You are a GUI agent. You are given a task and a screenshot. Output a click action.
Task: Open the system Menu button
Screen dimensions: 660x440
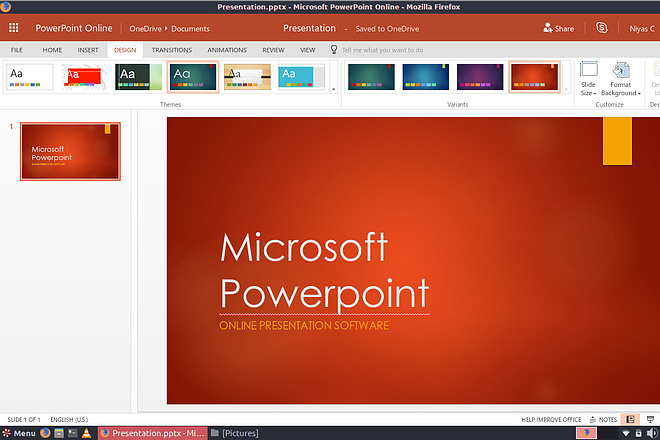[19, 433]
